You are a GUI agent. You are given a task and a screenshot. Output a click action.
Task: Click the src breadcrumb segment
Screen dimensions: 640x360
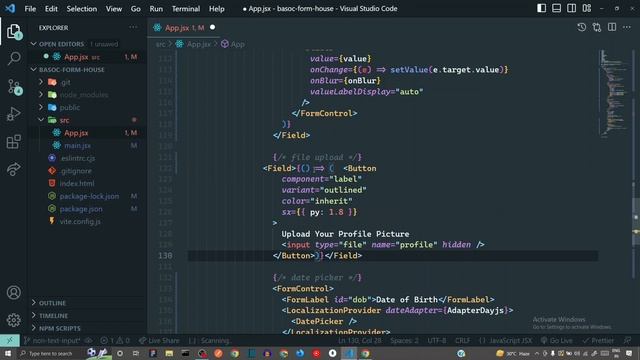point(160,44)
